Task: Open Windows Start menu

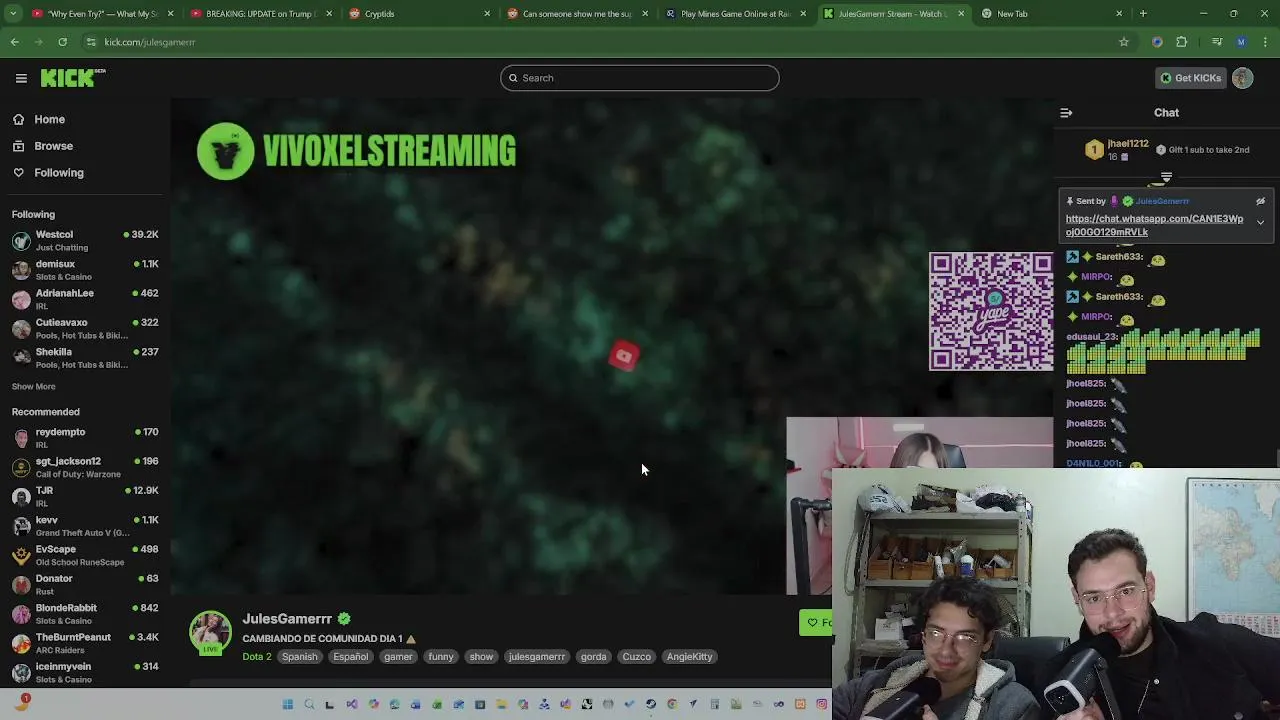Action: [287, 704]
